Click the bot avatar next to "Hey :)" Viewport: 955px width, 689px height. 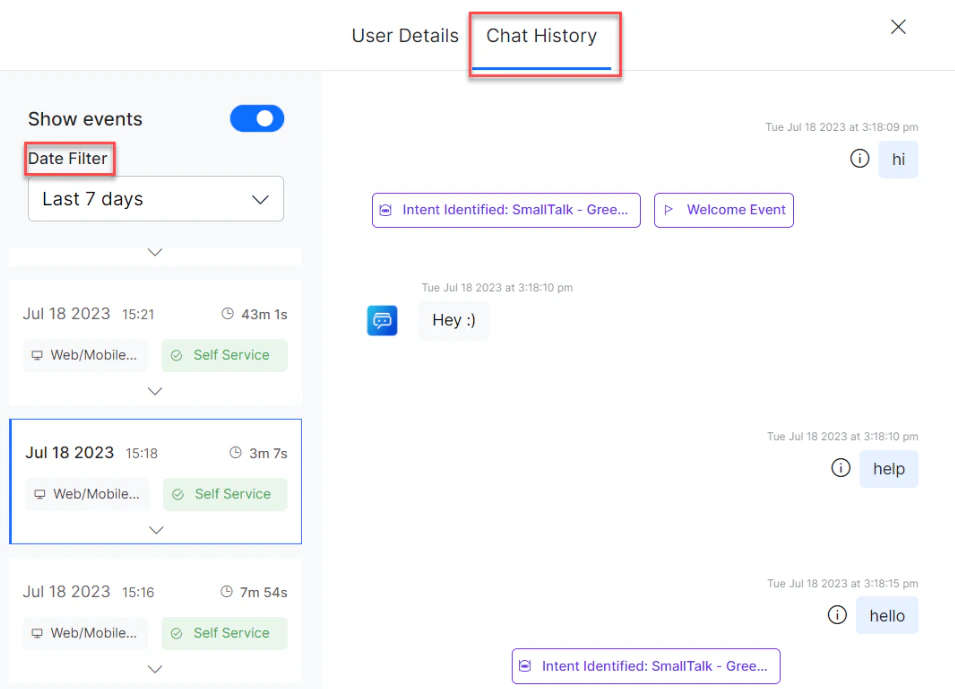(x=382, y=320)
